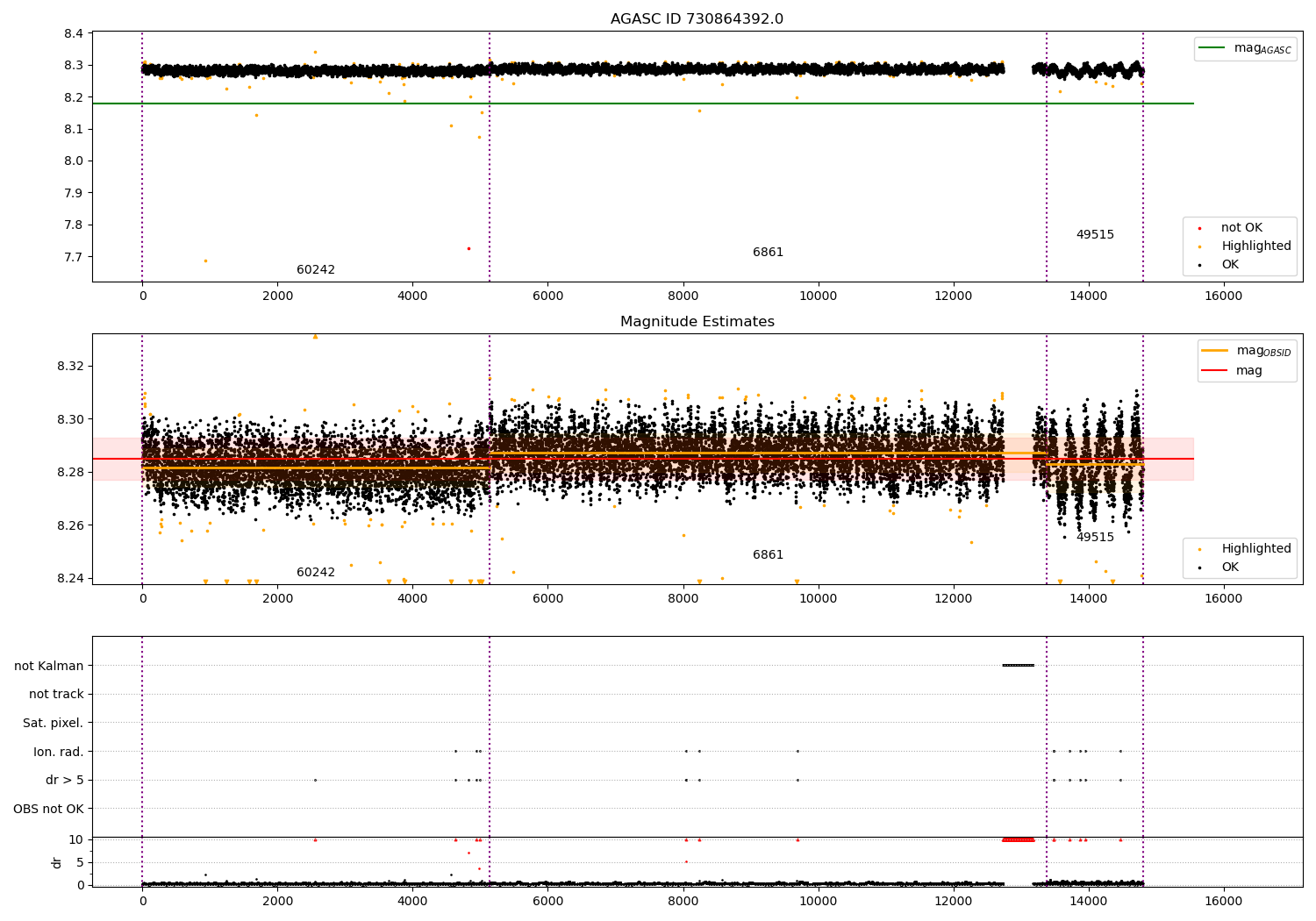Click OBSID label 6861 in Magnitude Estimates plot
Image resolution: width=1316 pixels, height=921 pixels.
768,555
